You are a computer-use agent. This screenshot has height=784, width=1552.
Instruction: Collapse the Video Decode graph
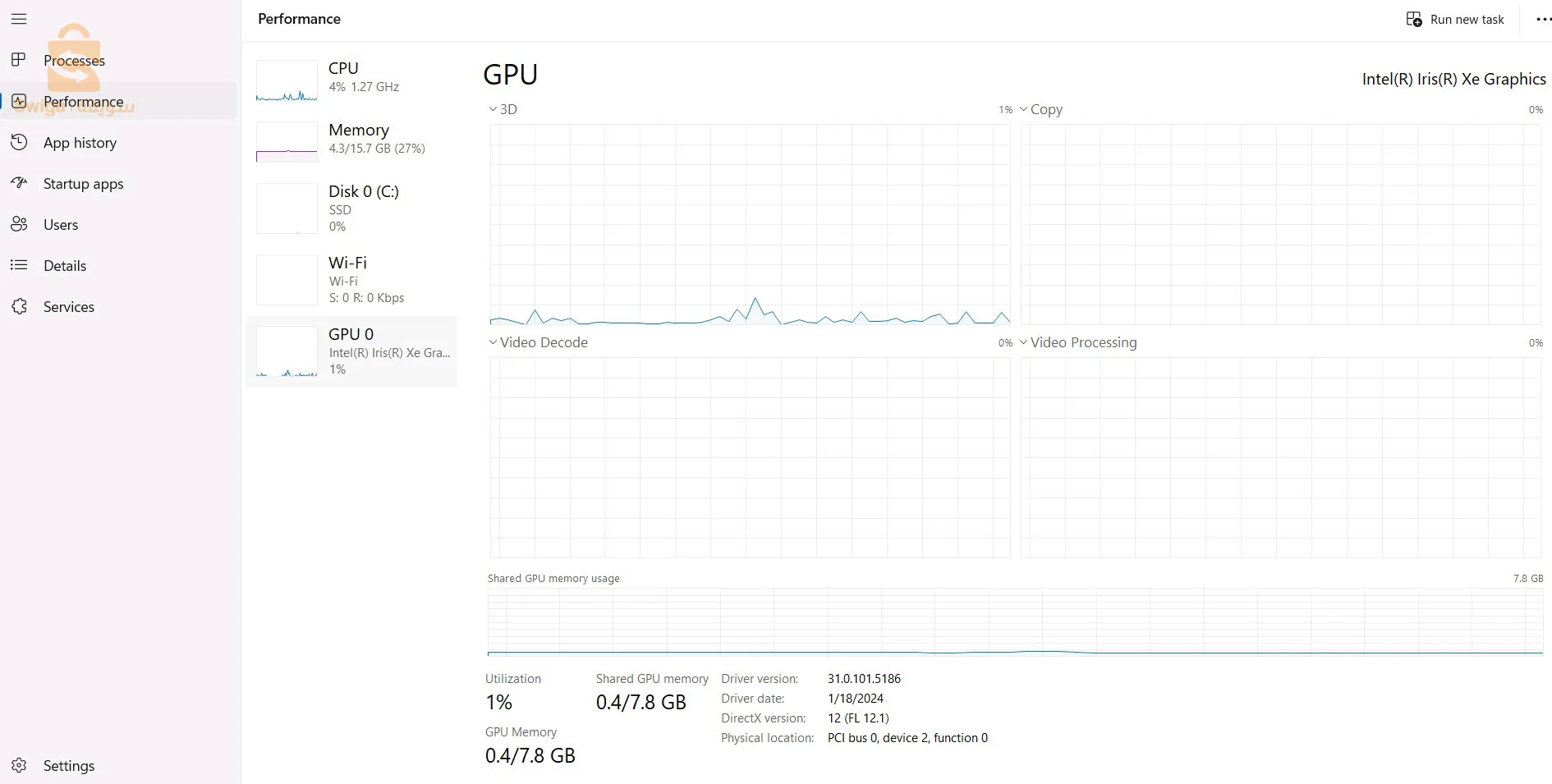tap(492, 342)
